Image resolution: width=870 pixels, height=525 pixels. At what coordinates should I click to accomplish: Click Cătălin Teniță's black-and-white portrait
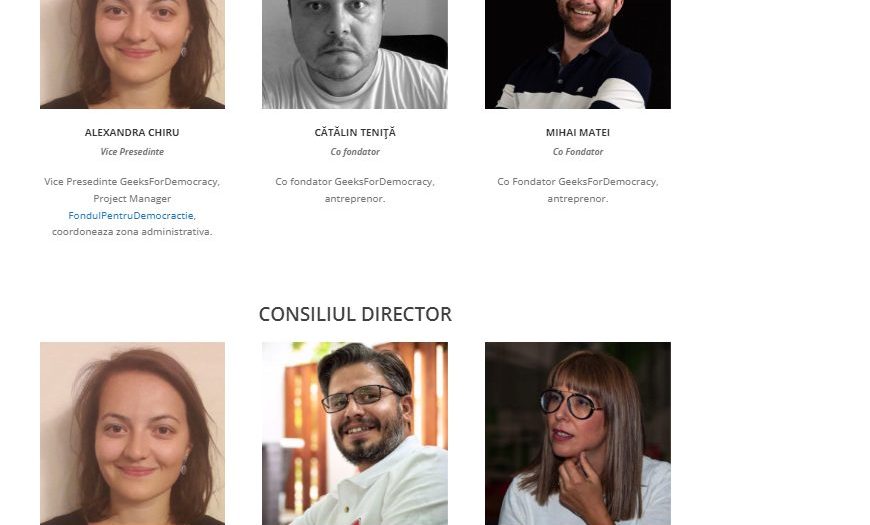[355, 54]
